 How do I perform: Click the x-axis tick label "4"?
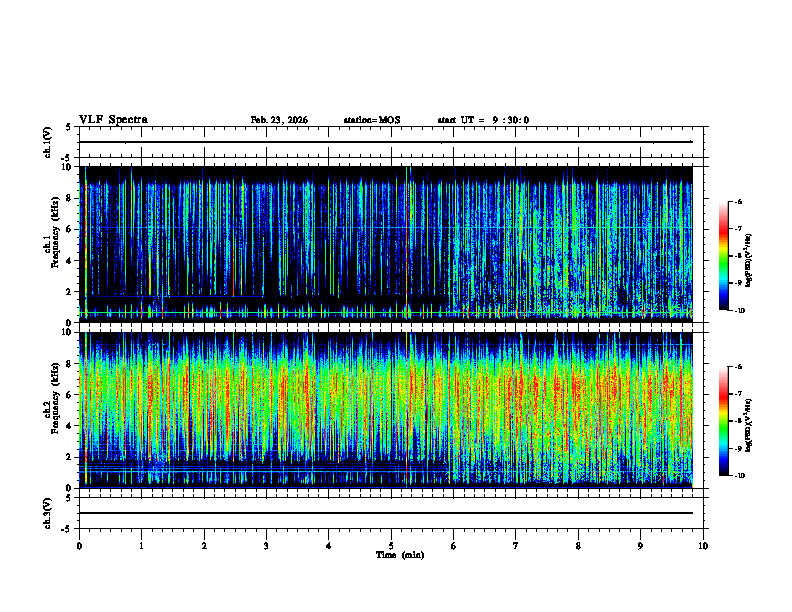(x=328, y=546)
